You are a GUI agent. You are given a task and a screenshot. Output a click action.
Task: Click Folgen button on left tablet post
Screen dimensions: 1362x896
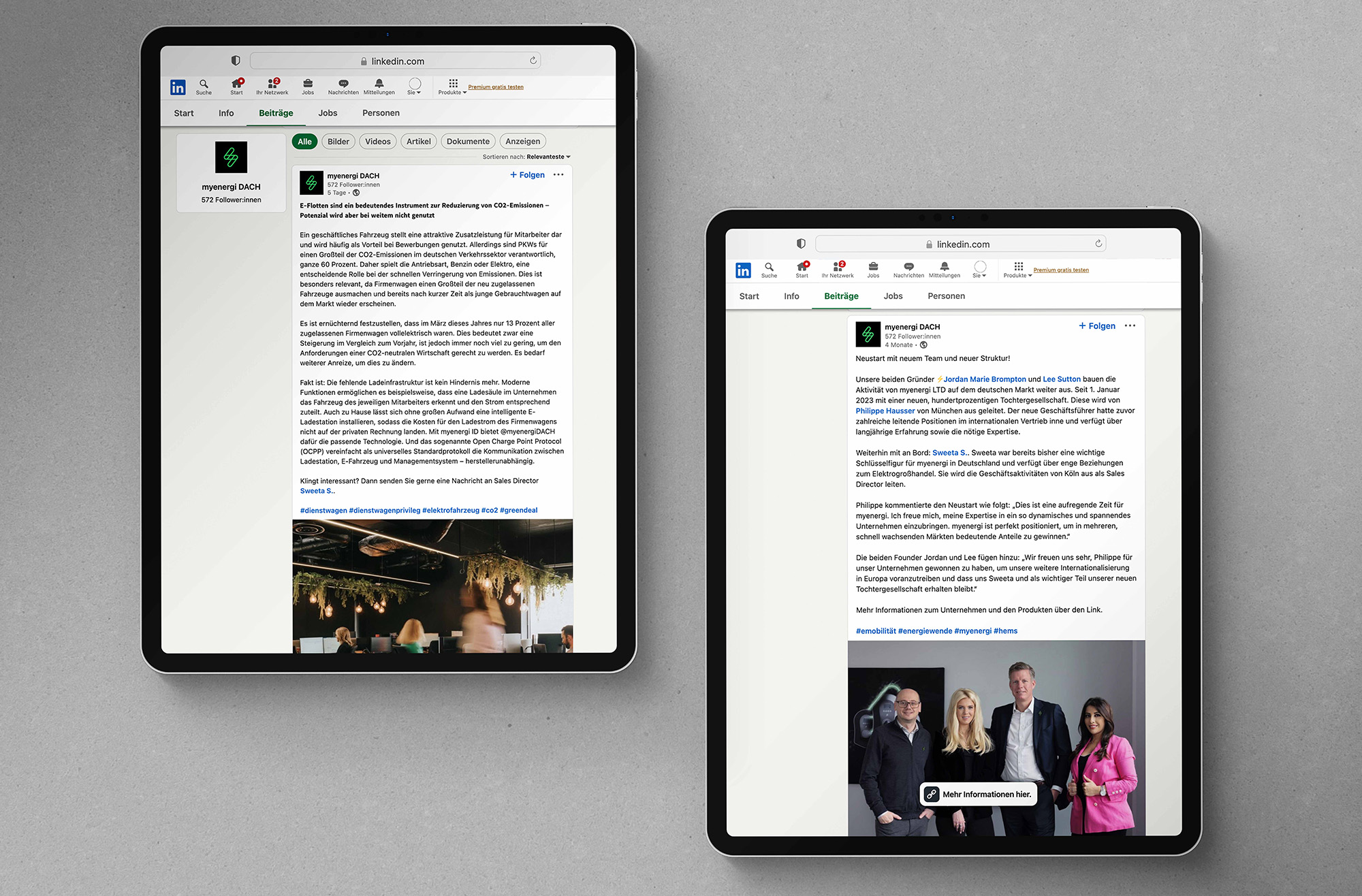coord(527,175)
